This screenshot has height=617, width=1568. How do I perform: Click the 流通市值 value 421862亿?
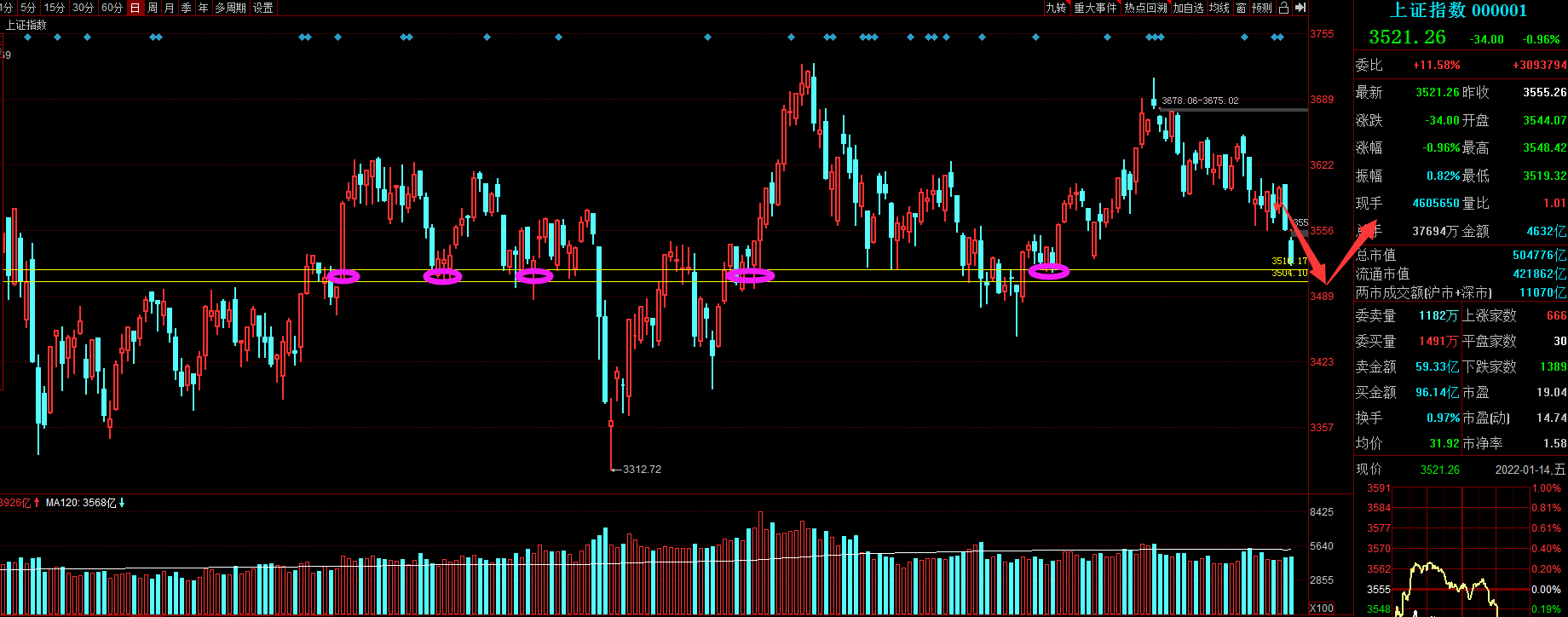1539,274
